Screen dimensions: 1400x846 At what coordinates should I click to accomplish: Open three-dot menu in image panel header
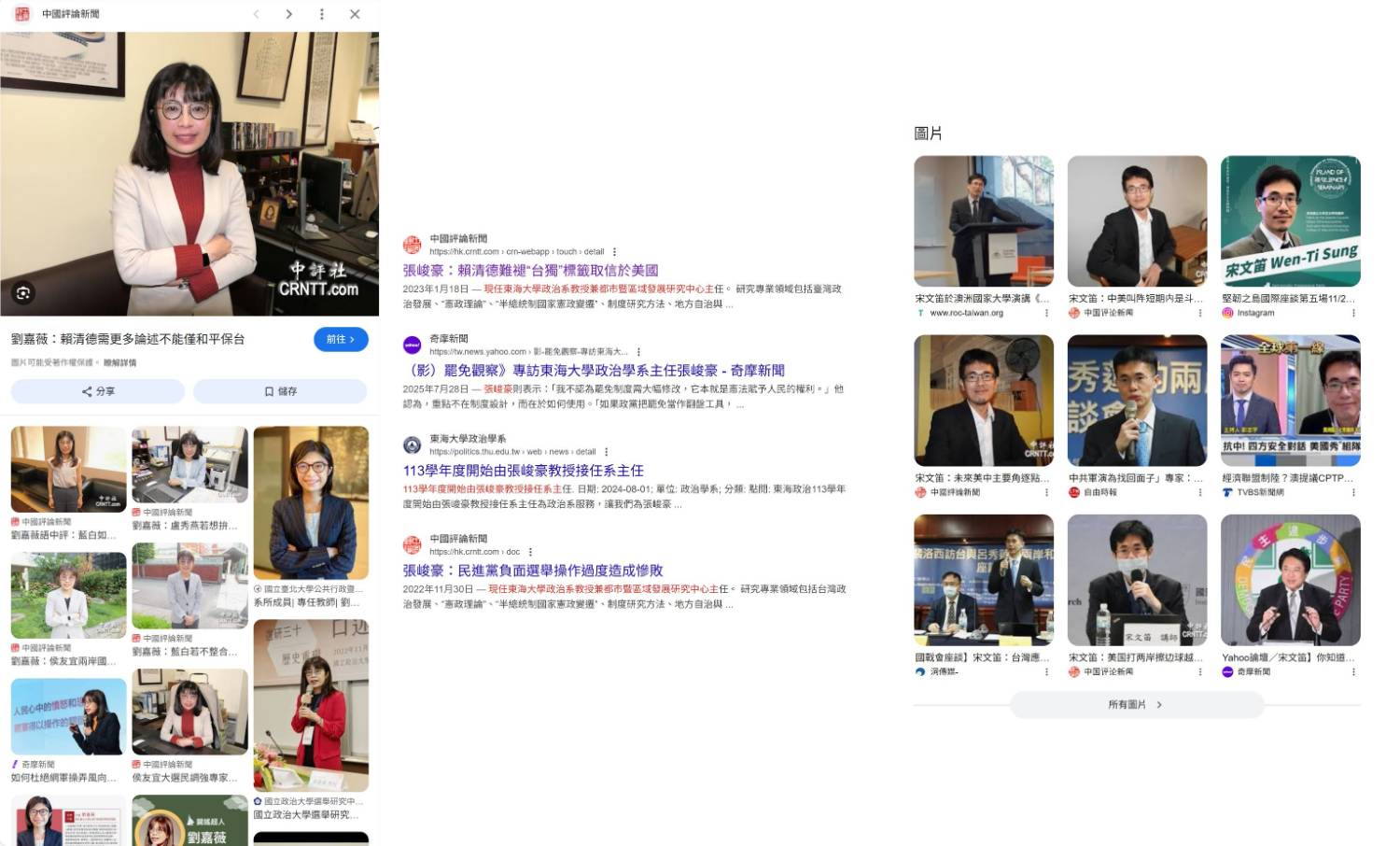[322, 14]
